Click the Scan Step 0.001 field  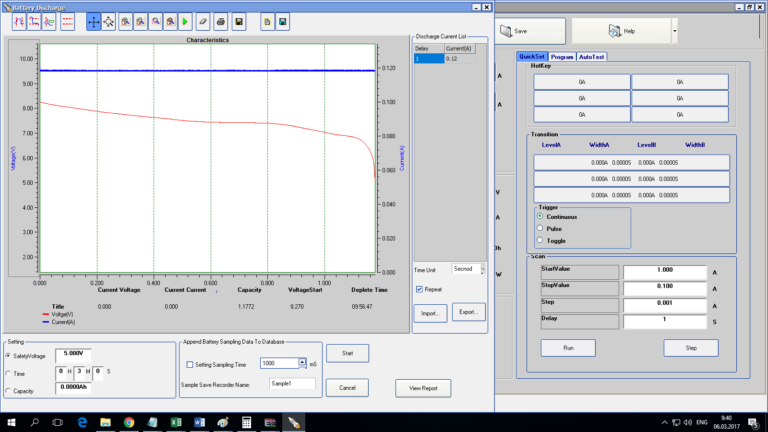(x=665, y=305)
